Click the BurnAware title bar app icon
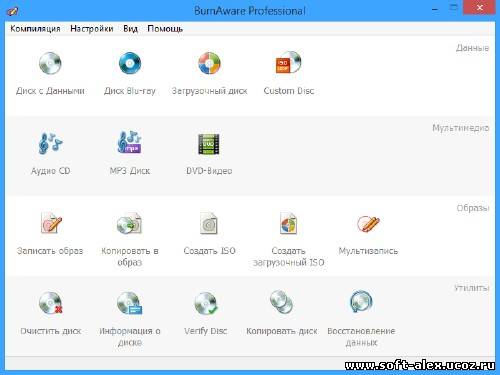500x375 pixels. tap(12, 11)
